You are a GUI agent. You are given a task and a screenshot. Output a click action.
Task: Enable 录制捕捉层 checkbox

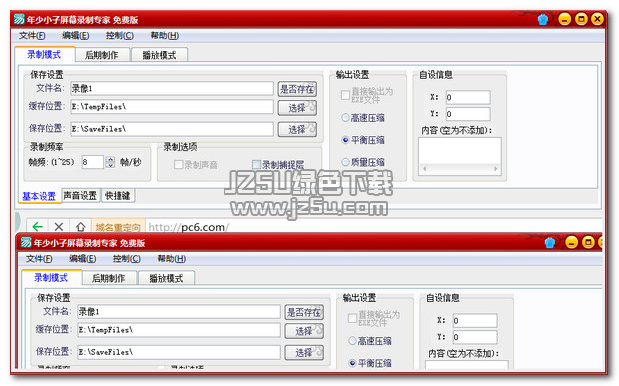pyautogui.click(x=256, y=164)
